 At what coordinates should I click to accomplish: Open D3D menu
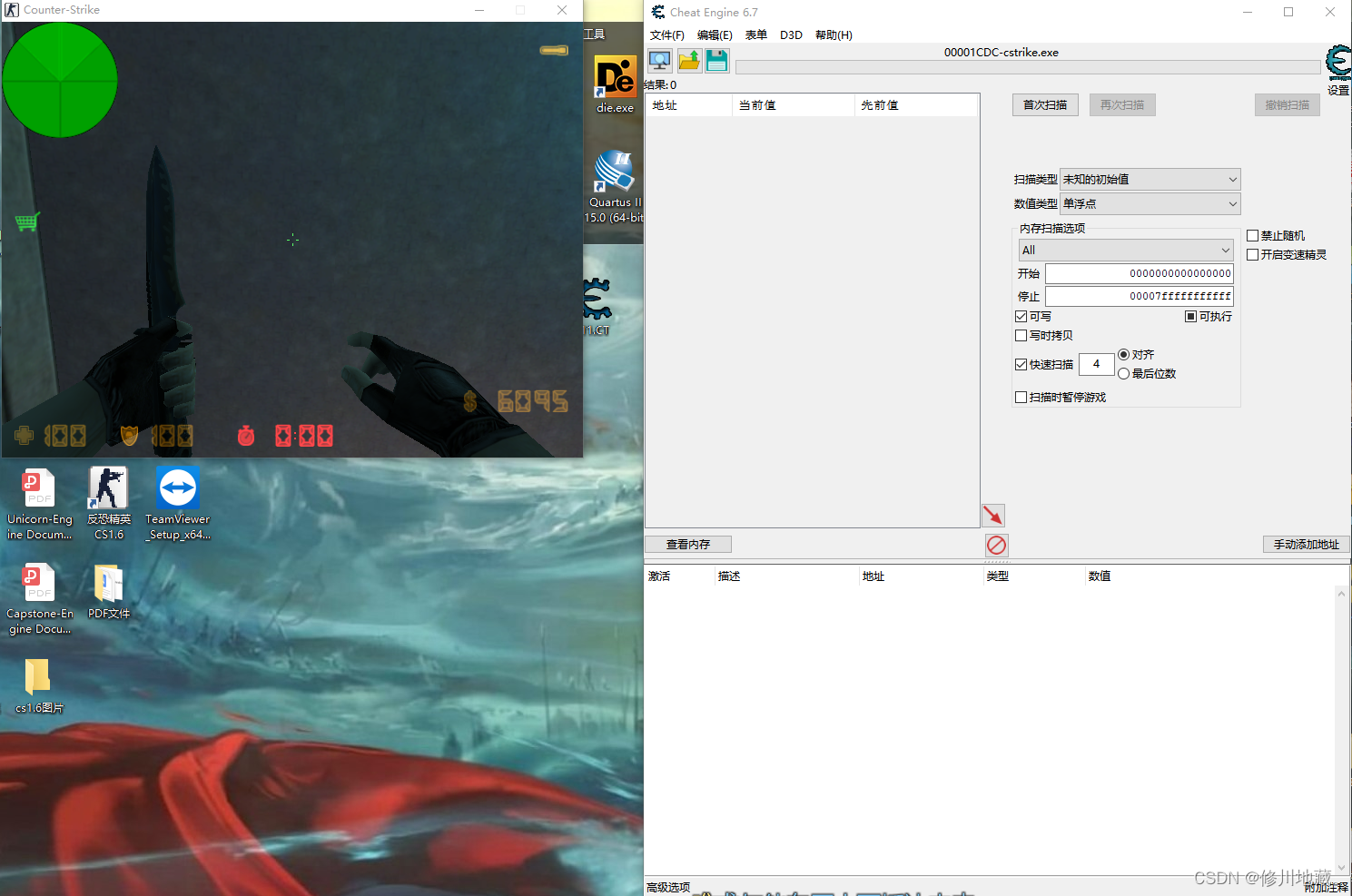[x=791, y=35]
